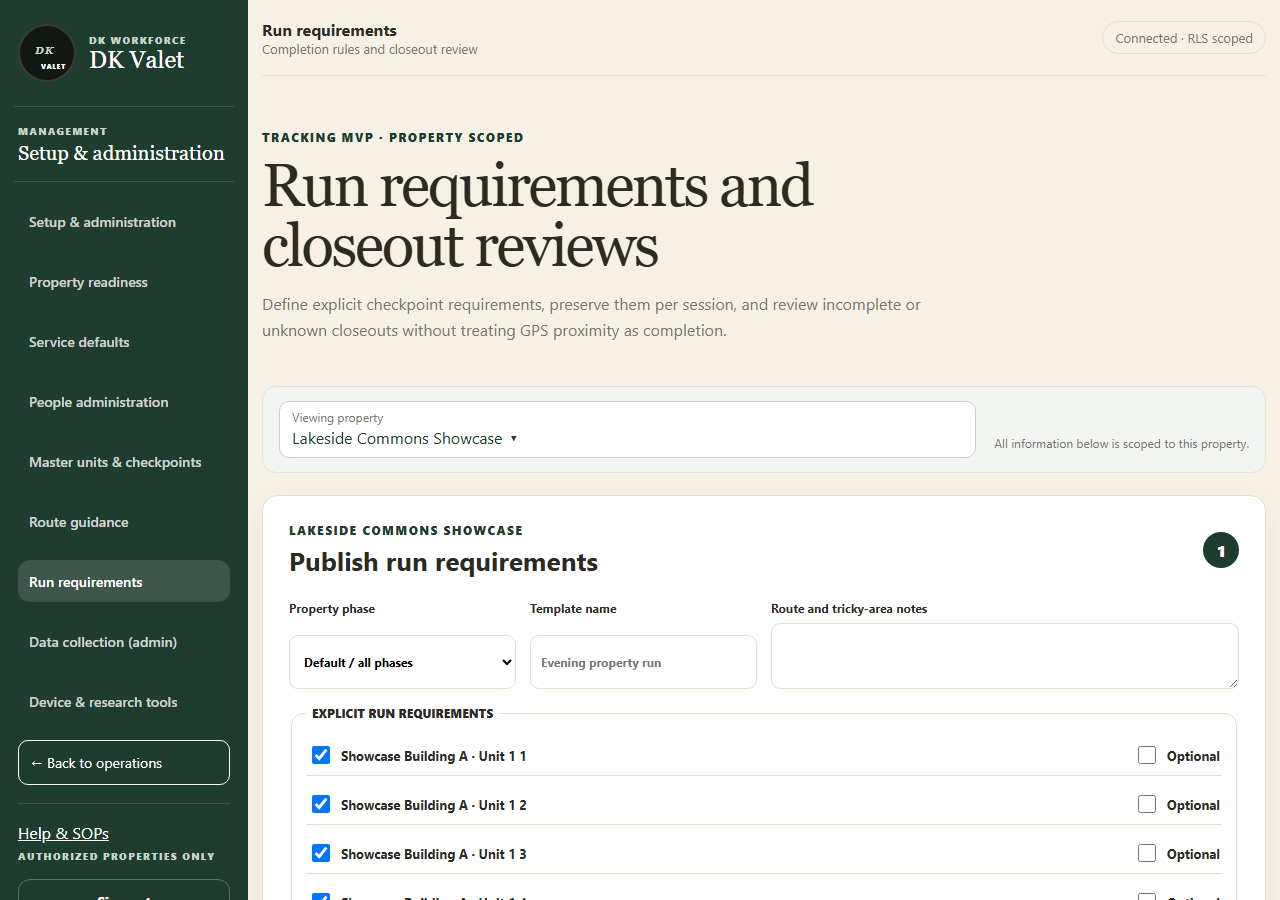The width and height of the screenshot is (1280, 900).
Task: Open Data collection (admin) page
Action: (124, 642)
